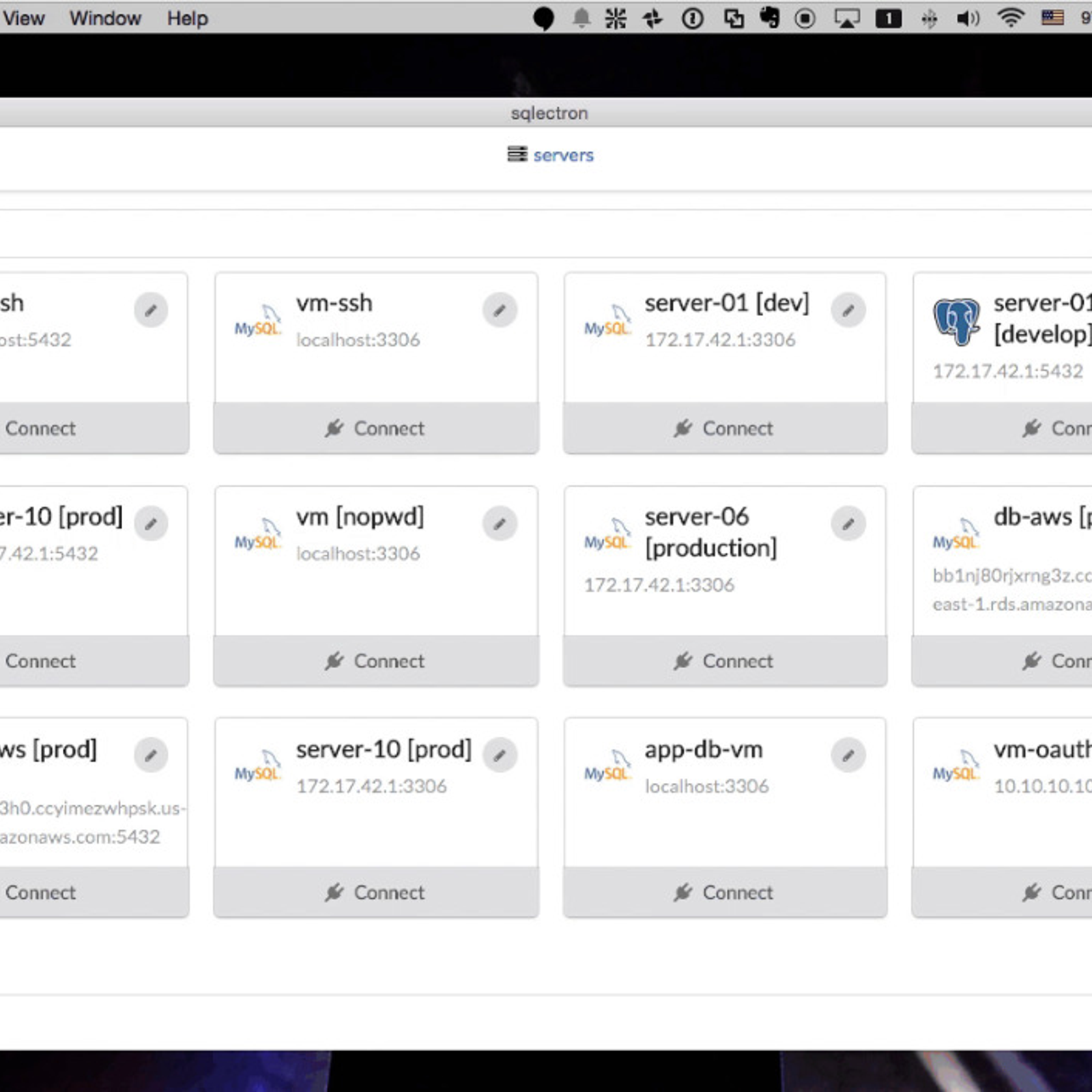Connect to server-01 [dev]
Image resolution: width=1092 pixels, height=1092 pixels.
point(725,428)
